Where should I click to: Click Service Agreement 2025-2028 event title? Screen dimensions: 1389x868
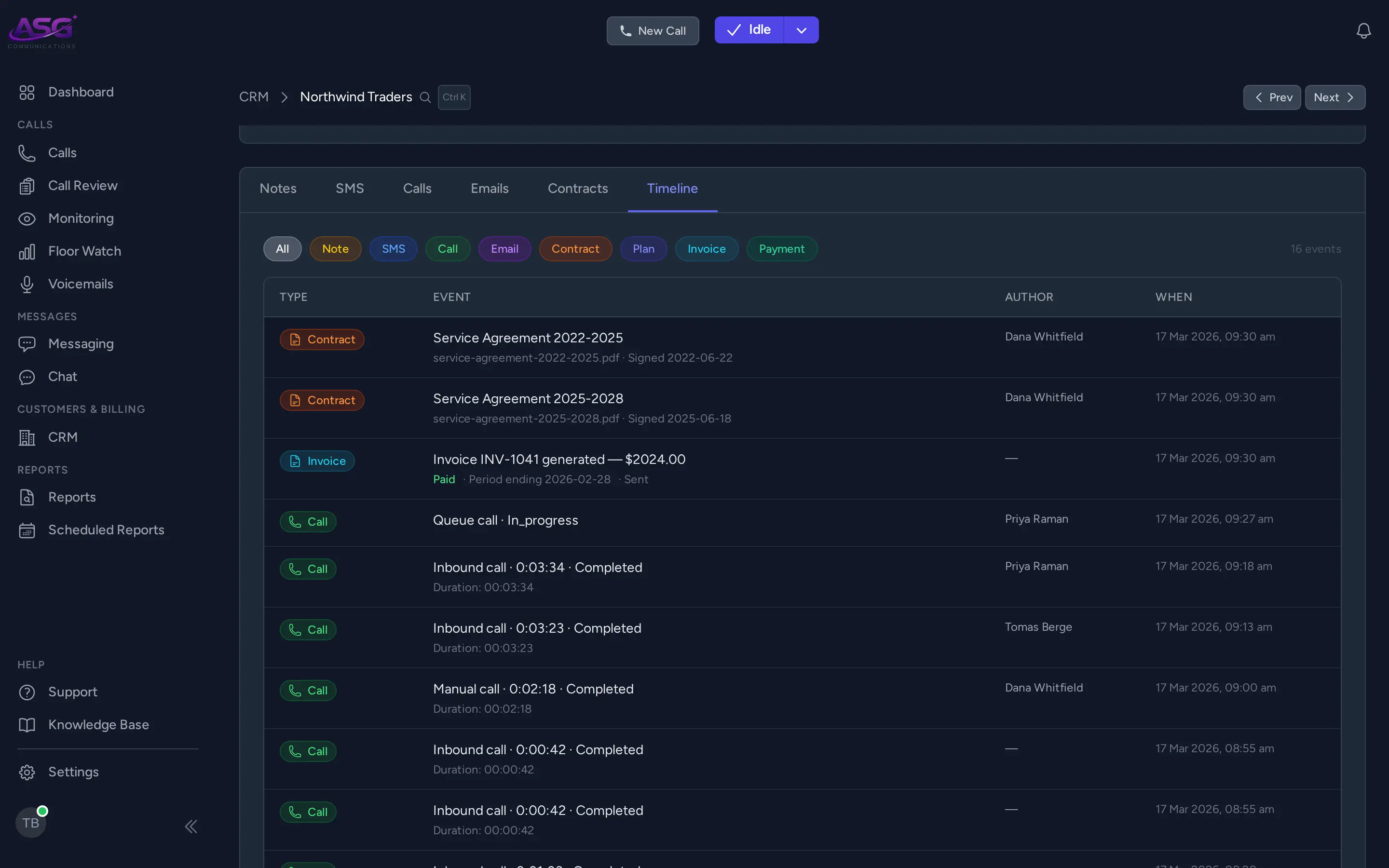[528, 398]
